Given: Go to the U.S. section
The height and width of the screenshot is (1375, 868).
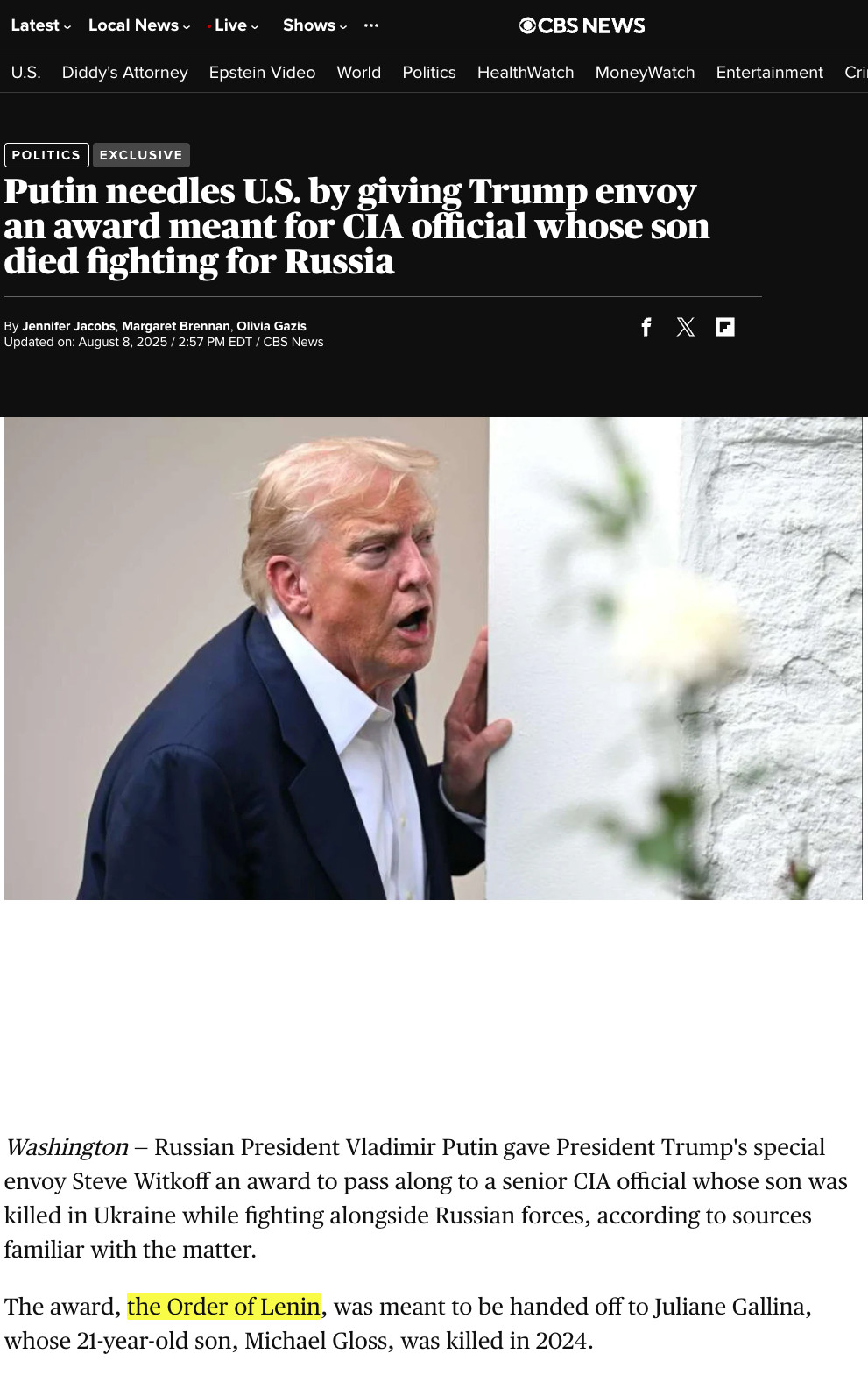Looking at the screenshot, I should point(25,73).
